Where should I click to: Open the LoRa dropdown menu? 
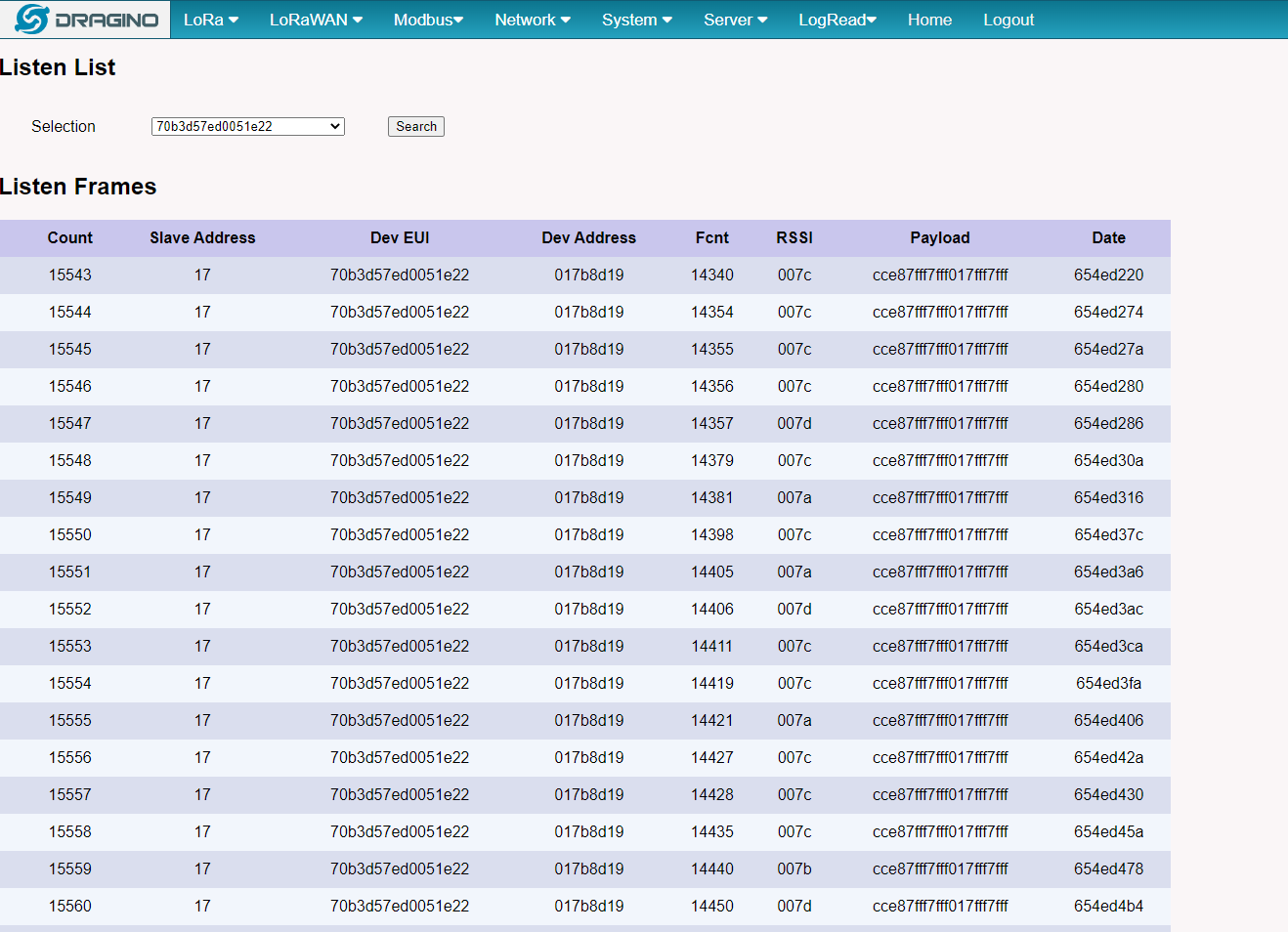(211, 20)
